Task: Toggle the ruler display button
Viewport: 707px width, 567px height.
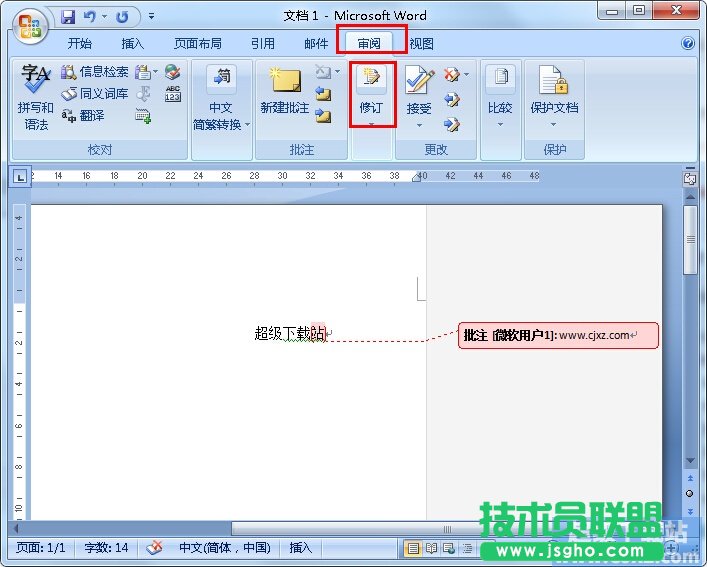Action: (x=689, y=178)
